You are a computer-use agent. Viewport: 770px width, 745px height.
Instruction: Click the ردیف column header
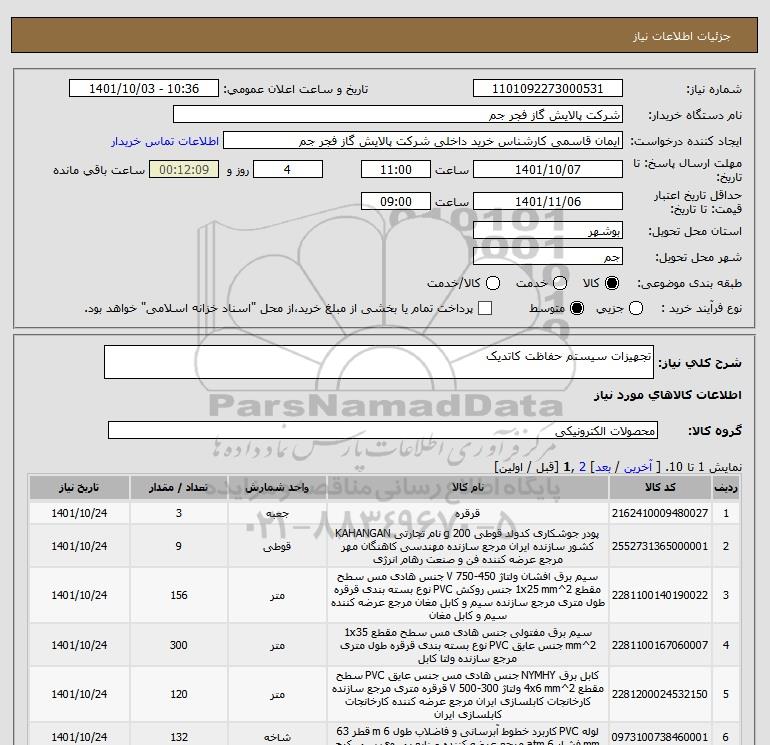726,487
